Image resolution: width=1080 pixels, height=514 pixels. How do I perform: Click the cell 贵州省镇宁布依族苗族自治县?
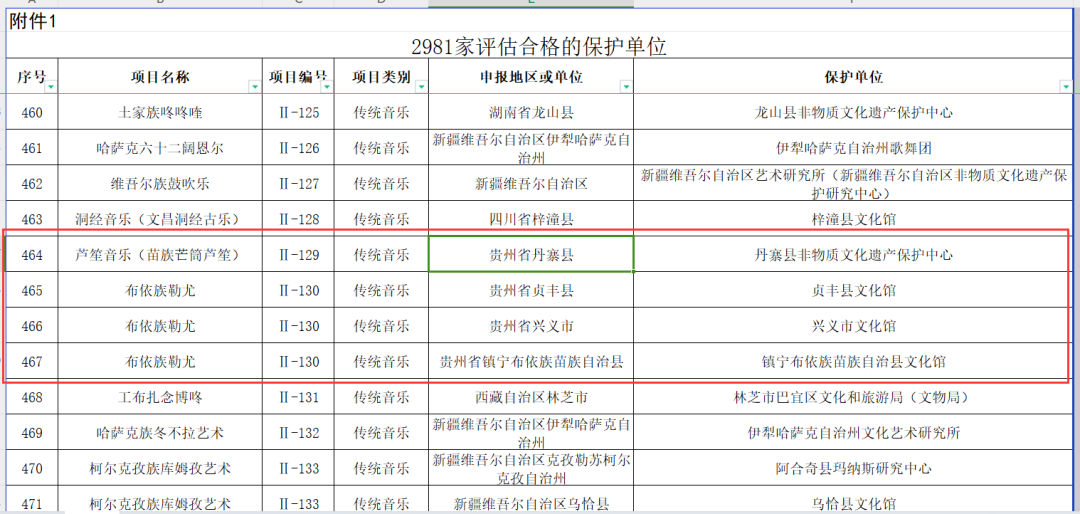click(531, 362)
